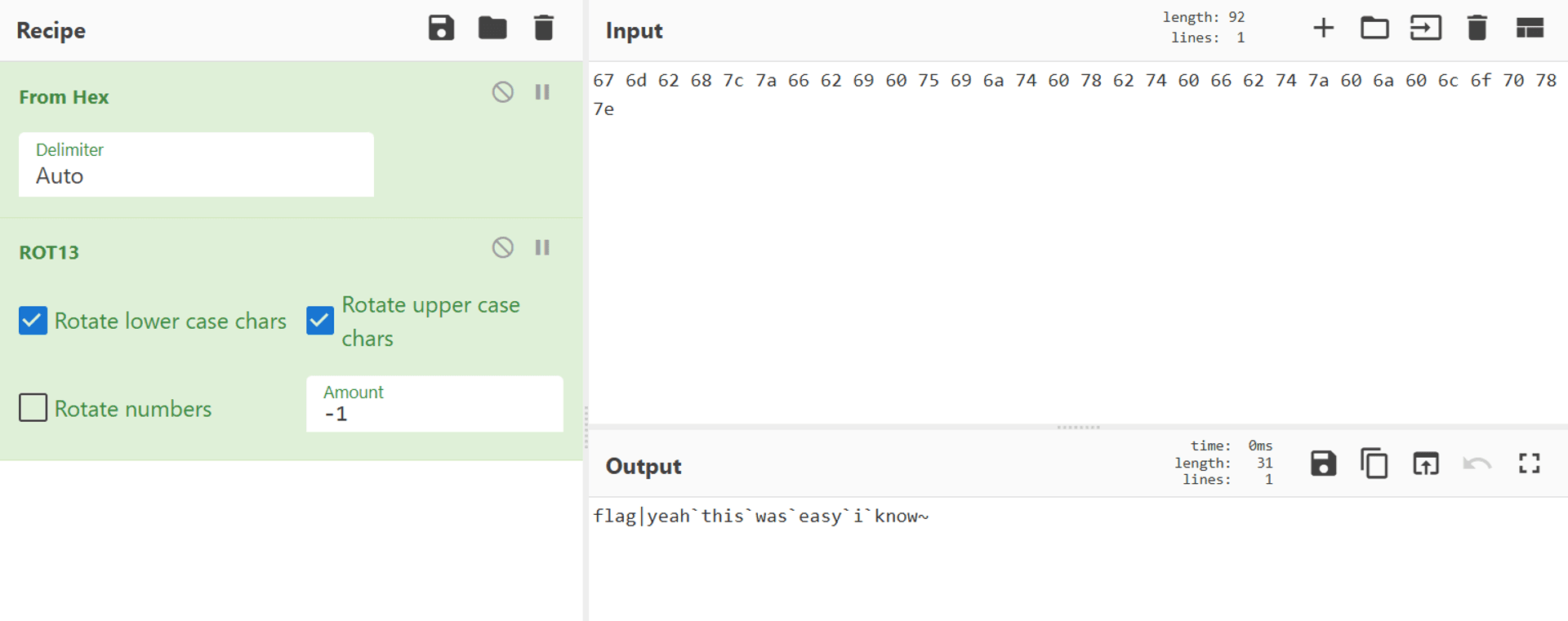
Task: Click the Output panel heading
Action: [644, 466]
